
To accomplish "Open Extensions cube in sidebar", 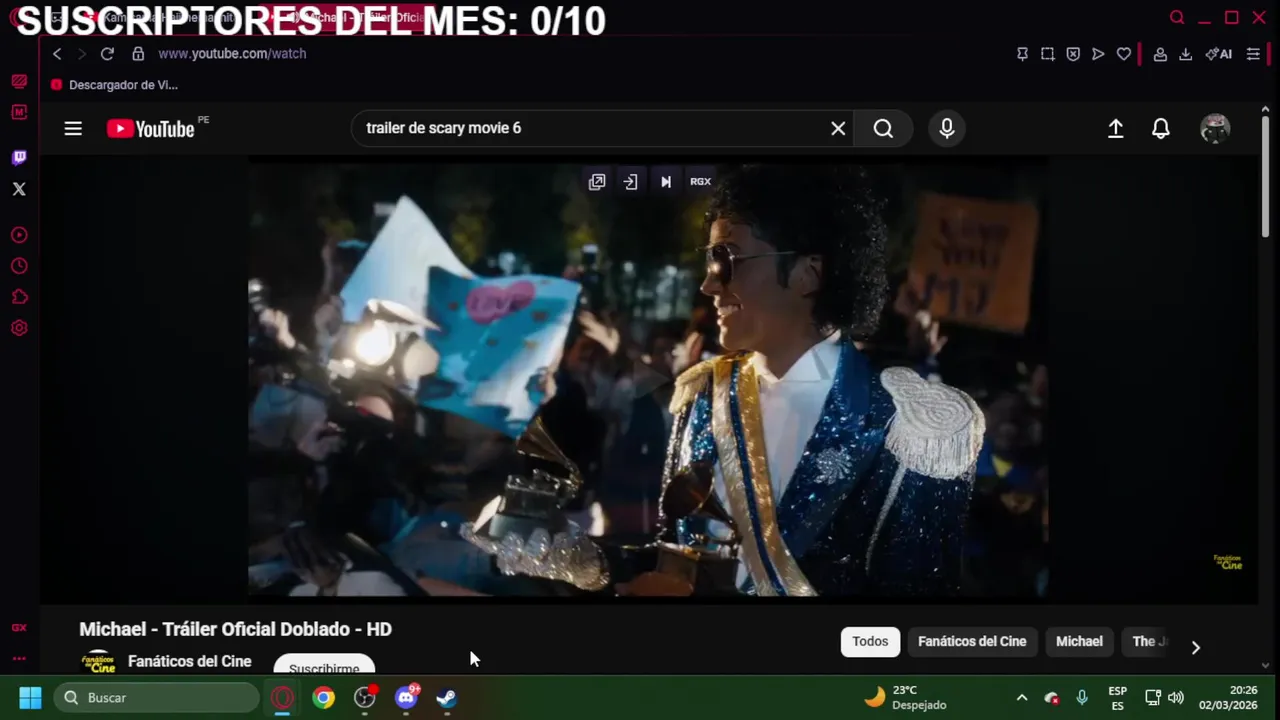I will (19, 297).
